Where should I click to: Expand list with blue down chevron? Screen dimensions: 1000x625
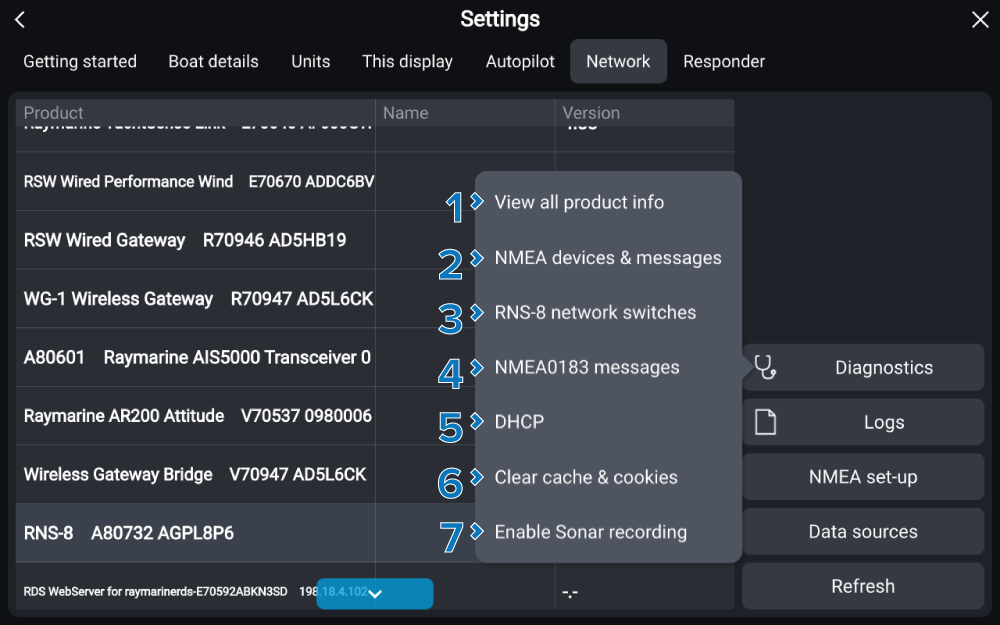375,594
